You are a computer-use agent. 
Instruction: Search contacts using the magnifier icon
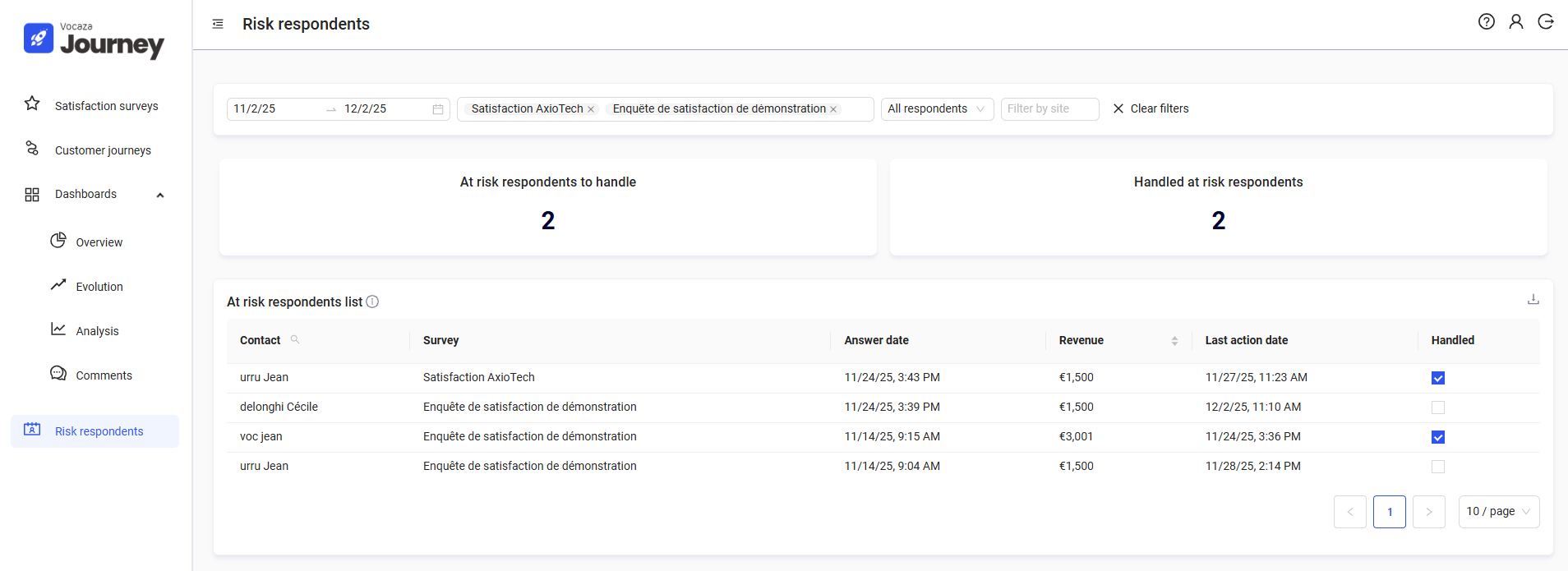coord(295,339)
